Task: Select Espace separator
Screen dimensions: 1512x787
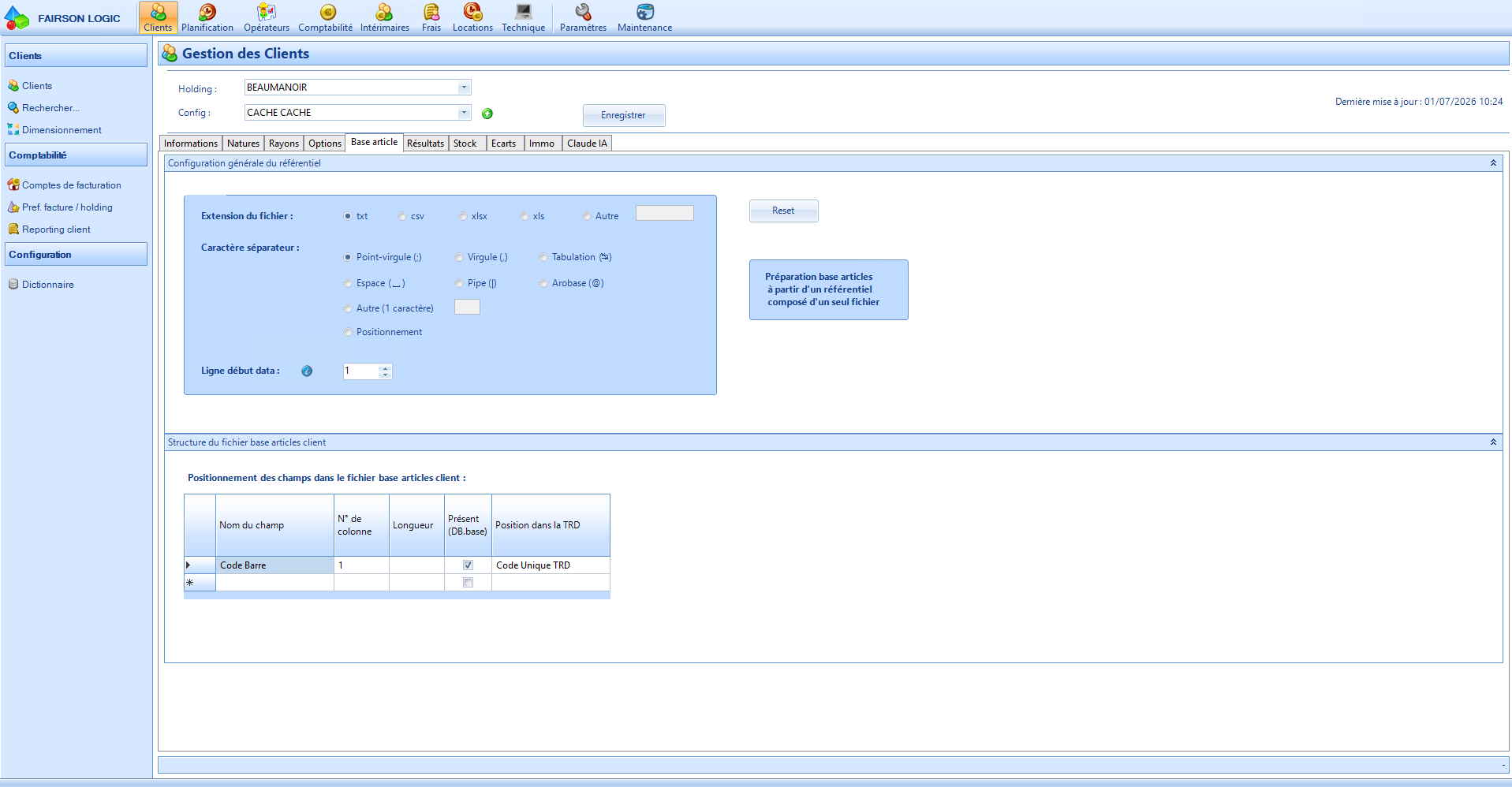Action: pyautogui.click(x=348, y=283)
